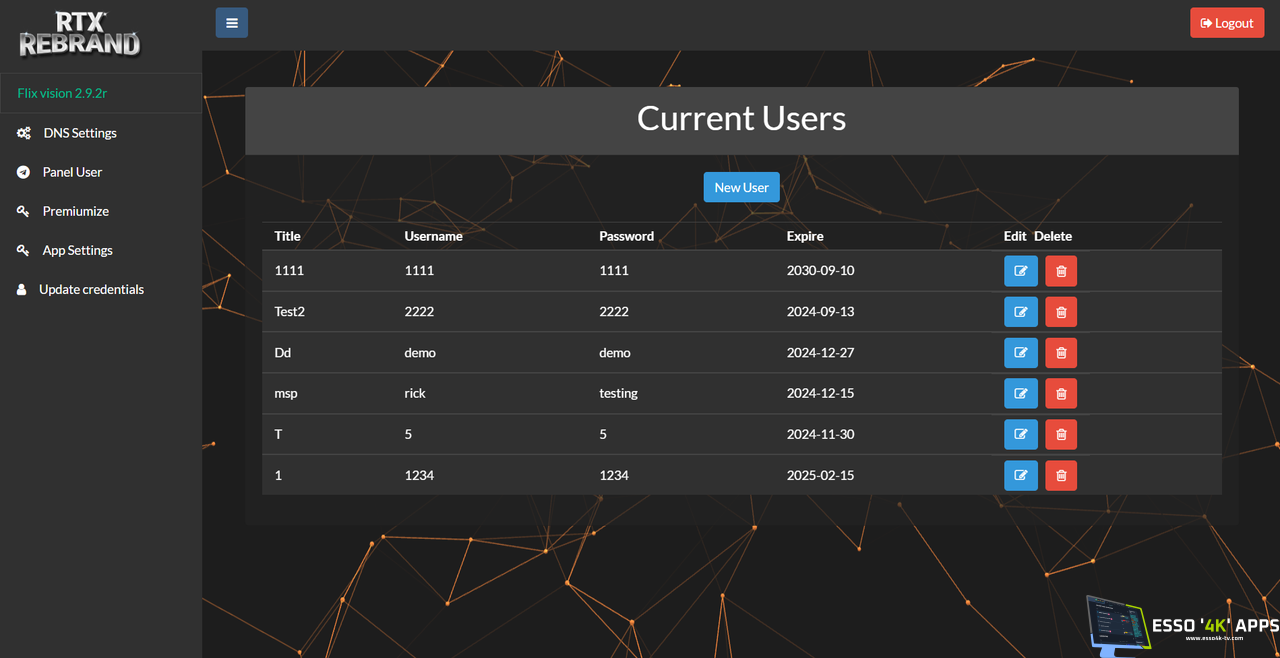Viewport: 1280px width, 658px height.
Task: Delete the msp rick user
Action: point(1061,394)
